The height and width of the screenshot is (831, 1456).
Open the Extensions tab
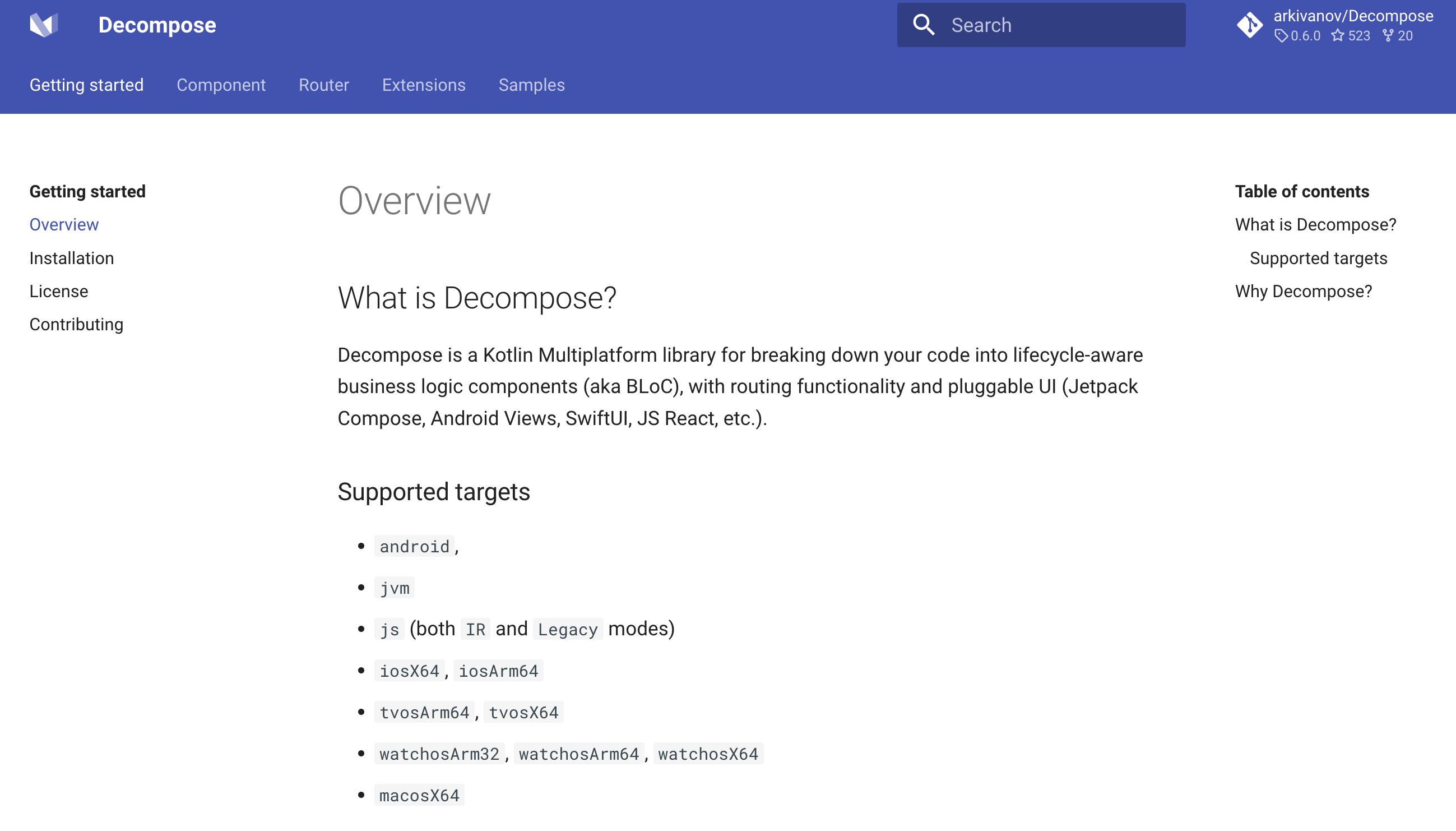tap(424, 85)
